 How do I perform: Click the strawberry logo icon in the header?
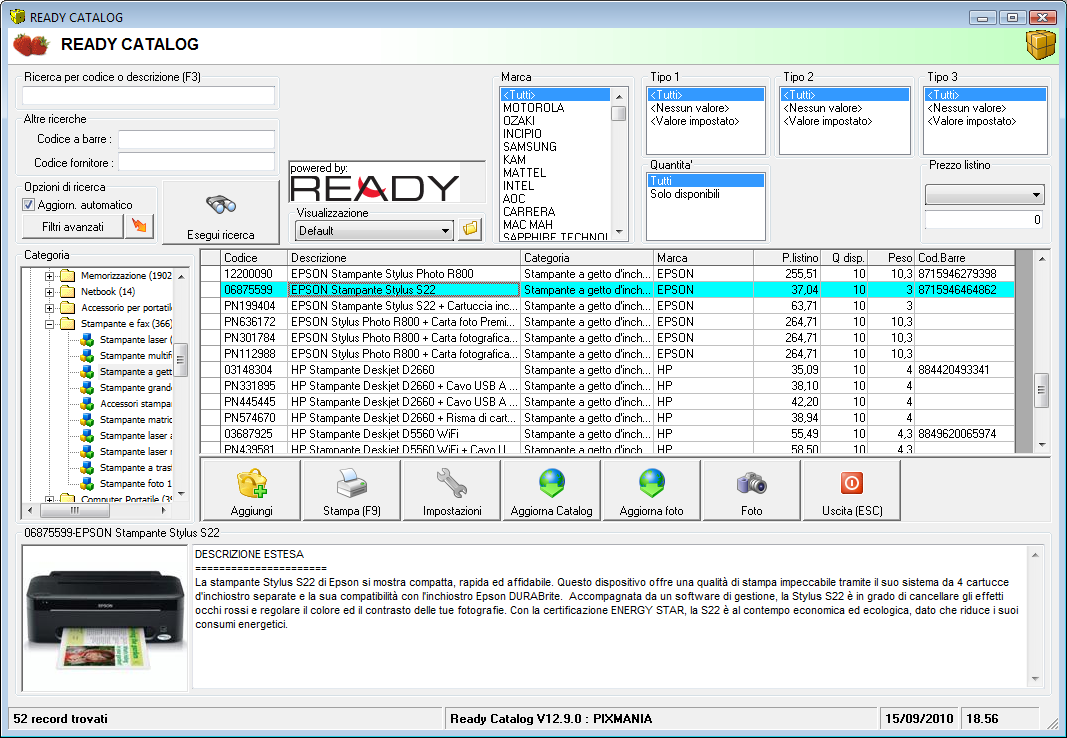tap(31, 45)
